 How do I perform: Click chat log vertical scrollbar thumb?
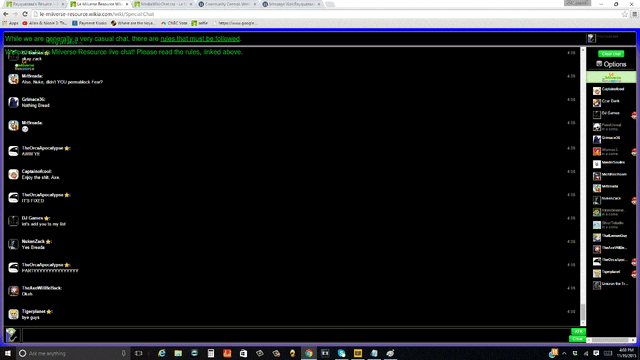click(583, 313)
